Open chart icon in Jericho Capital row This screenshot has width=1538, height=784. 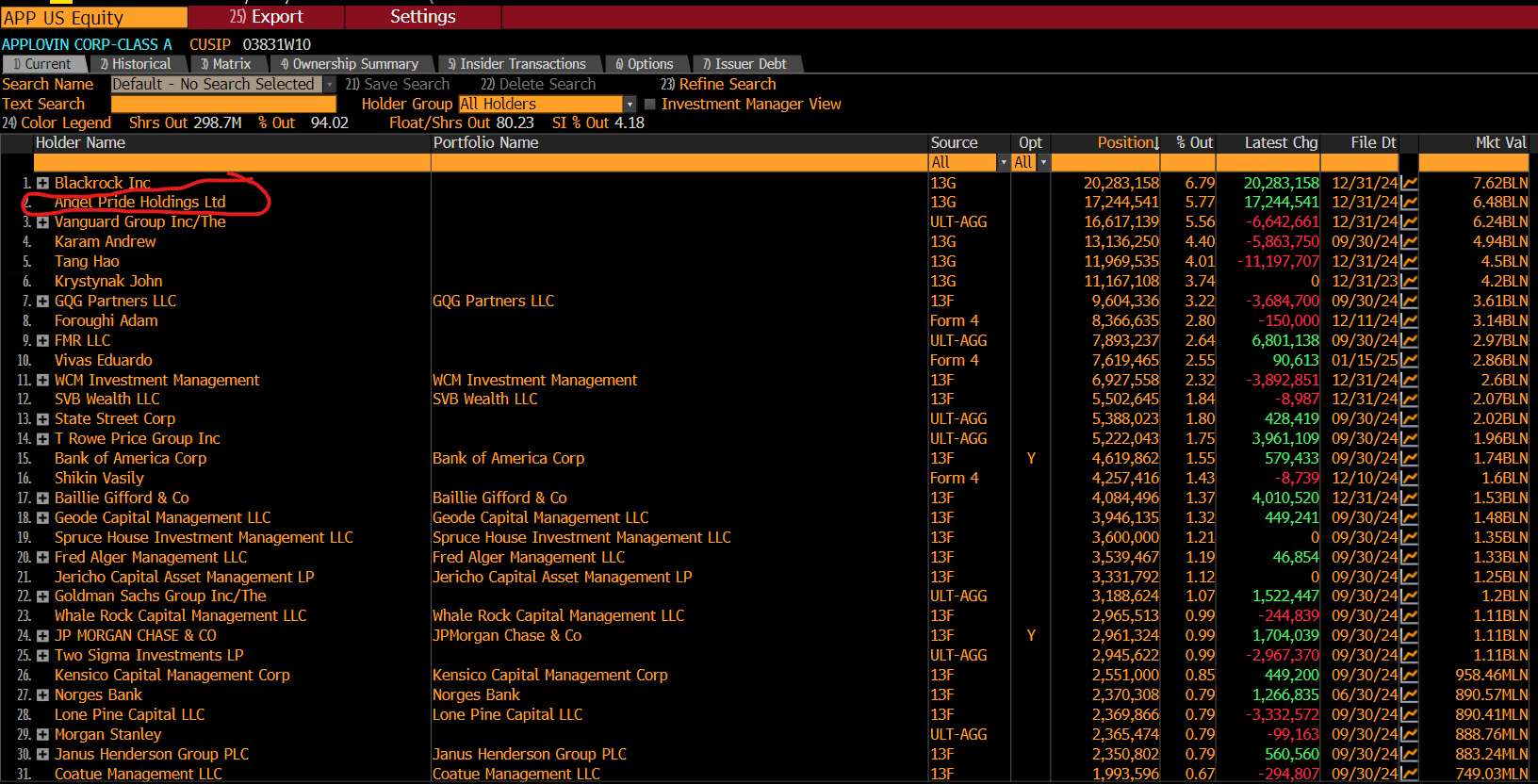tap(1409, 578)
